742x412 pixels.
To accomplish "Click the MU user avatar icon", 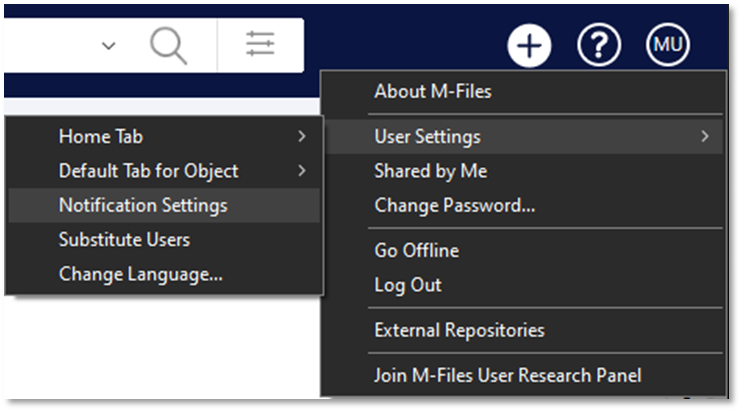I will (667, 45).
